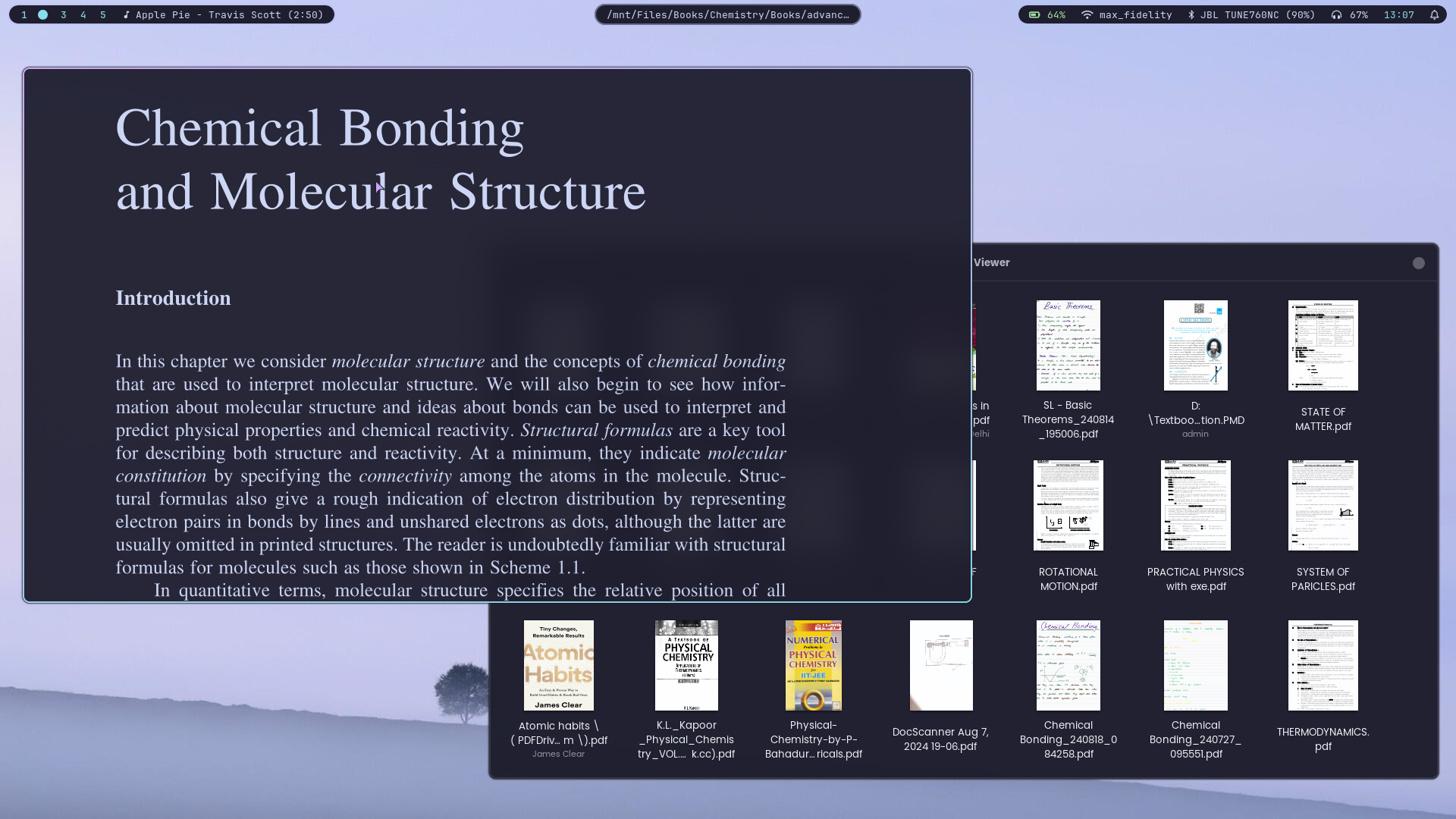This screenshot has height=819, width=1456.
Task: Click the battery indicator icon
Action: 1034,14
